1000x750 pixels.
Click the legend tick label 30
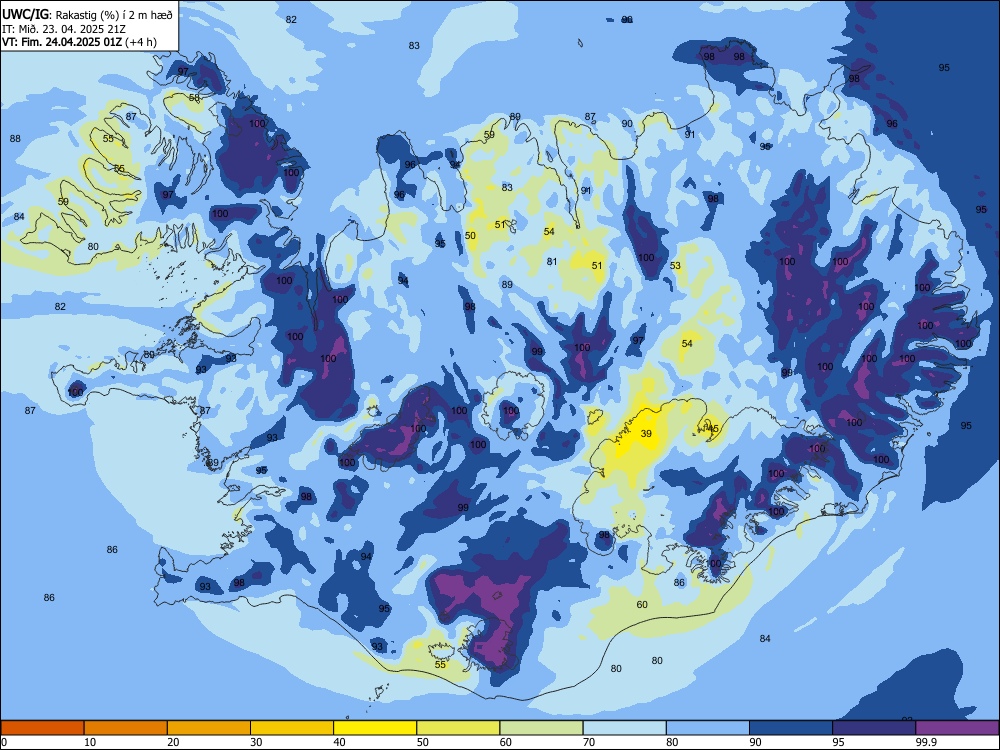(x=256, y=742)
